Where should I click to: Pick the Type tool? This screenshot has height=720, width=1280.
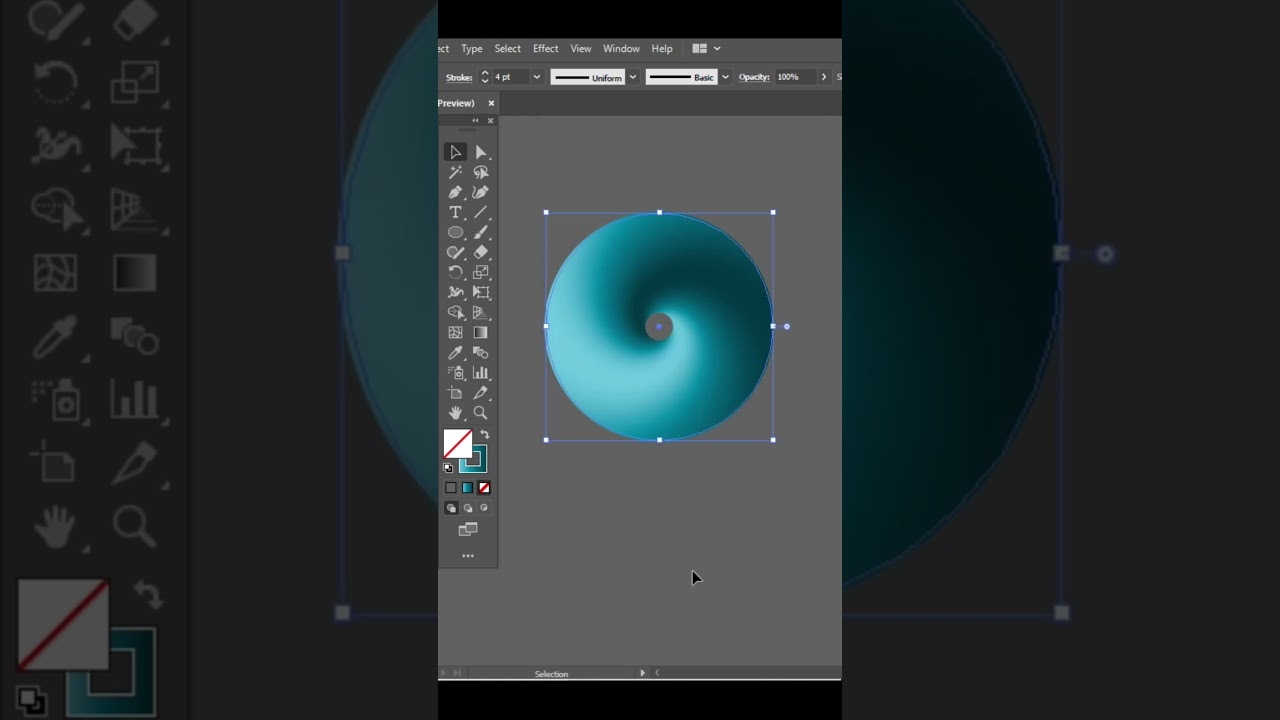tap(456, 212)
